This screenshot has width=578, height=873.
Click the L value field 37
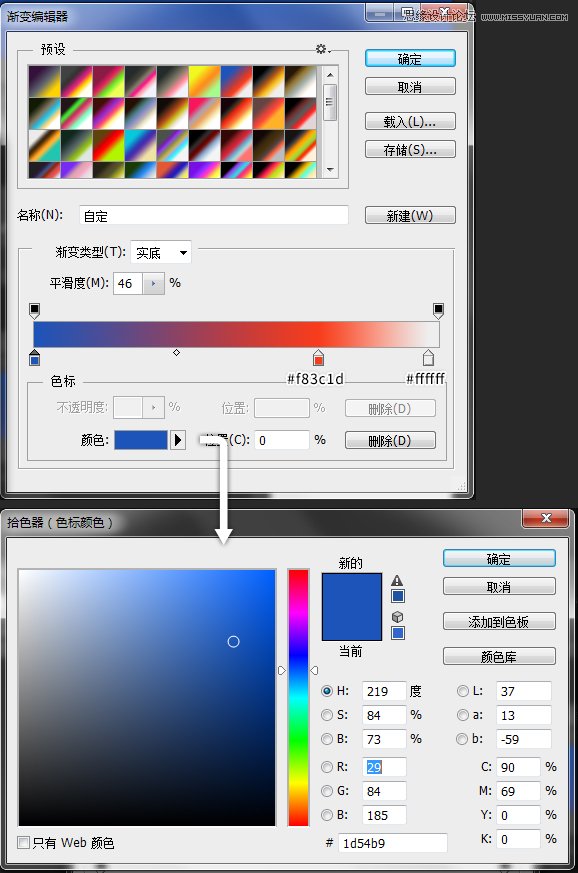coord(523,691)
